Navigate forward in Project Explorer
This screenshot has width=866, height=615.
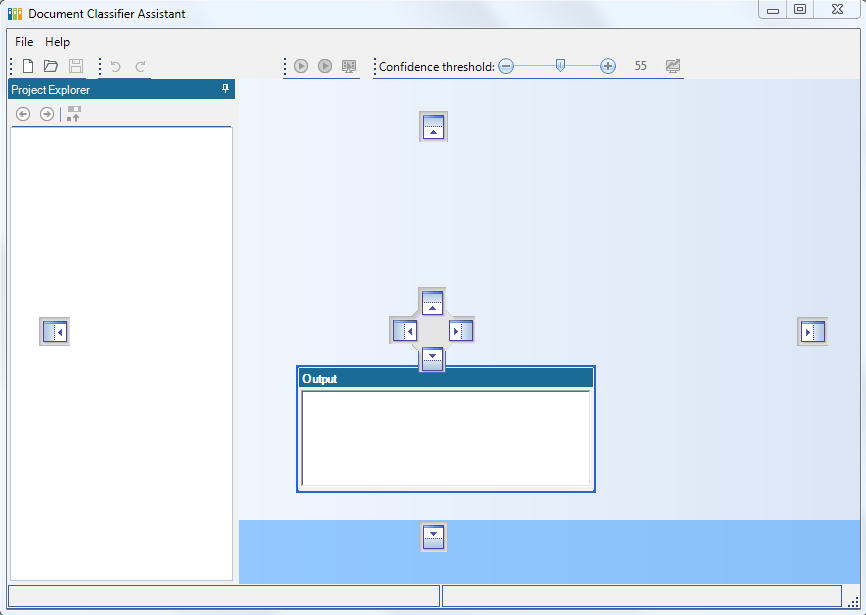(46, 114)
